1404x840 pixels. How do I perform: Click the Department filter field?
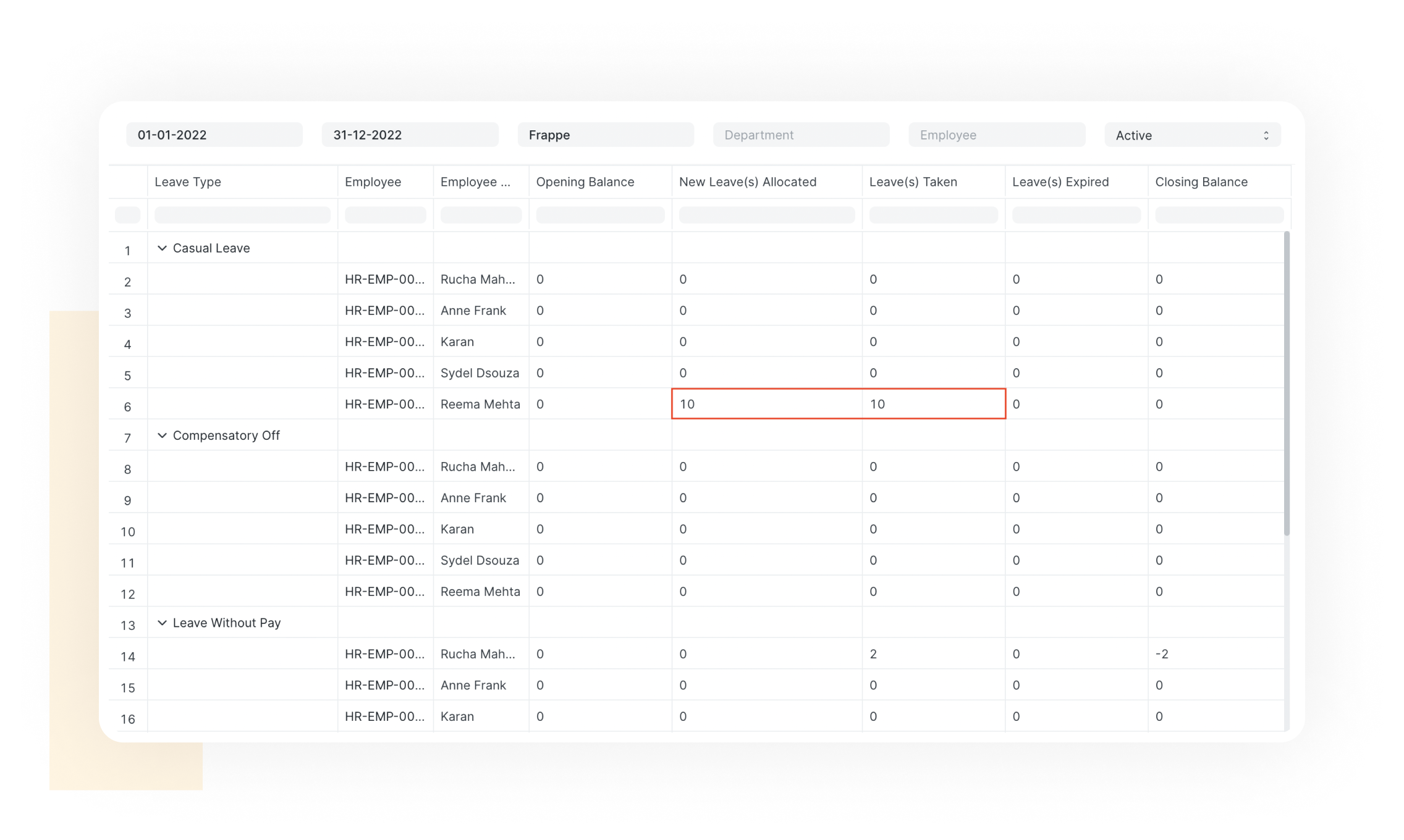click(801, 135)
